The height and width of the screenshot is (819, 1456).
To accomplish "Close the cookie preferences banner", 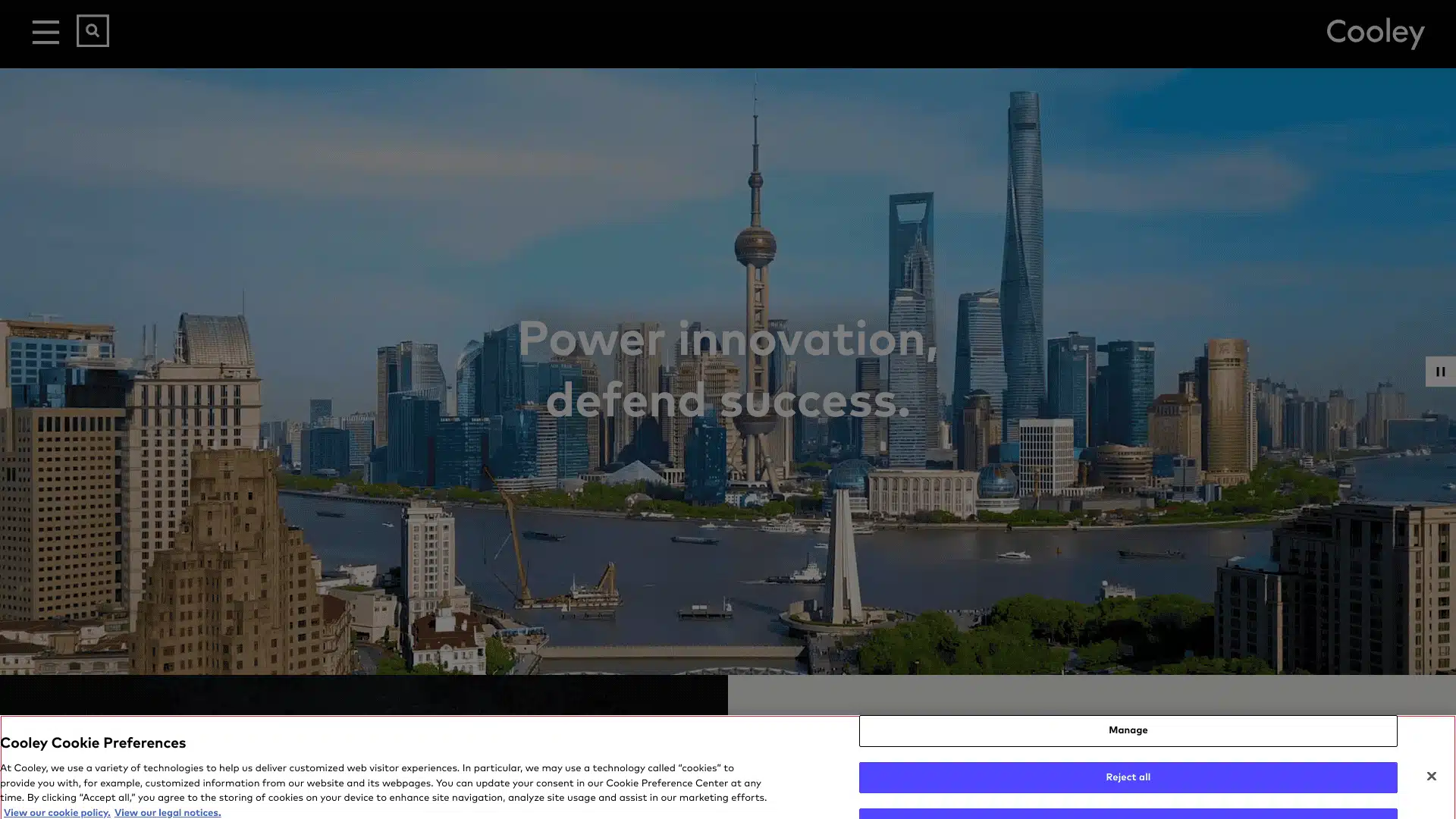I will pos(1431,776).
